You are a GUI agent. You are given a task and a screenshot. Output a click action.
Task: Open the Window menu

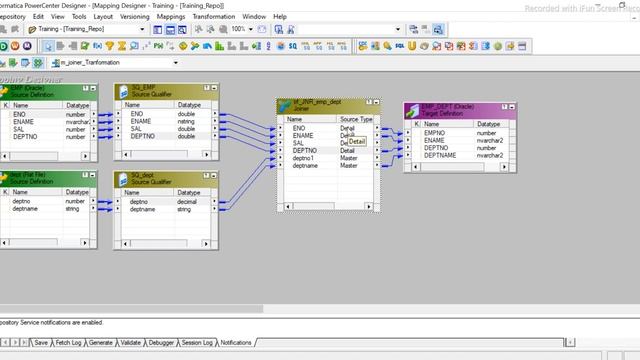tap(254, 17)
